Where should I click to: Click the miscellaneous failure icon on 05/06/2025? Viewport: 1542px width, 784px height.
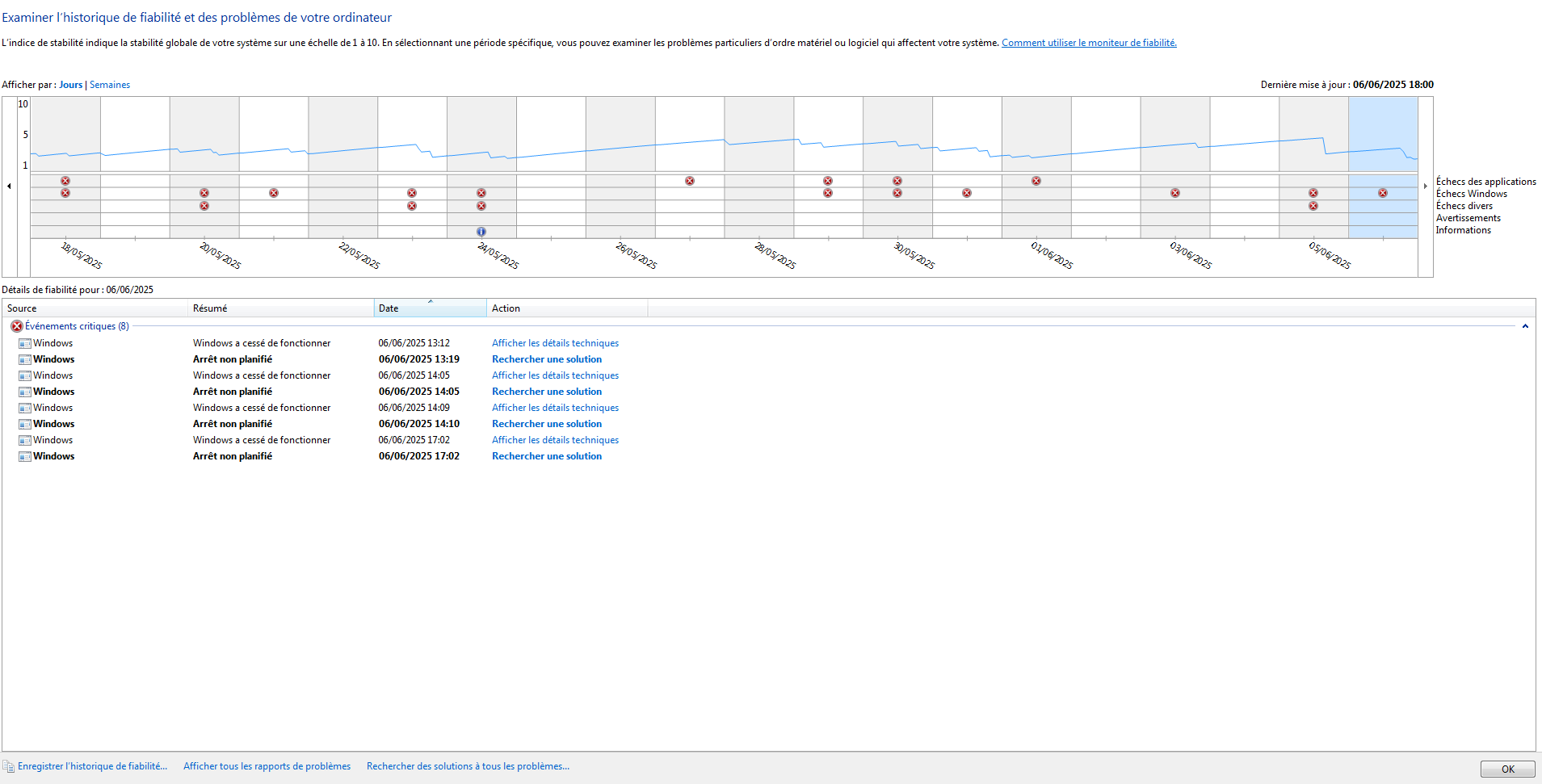(1313, 206)
